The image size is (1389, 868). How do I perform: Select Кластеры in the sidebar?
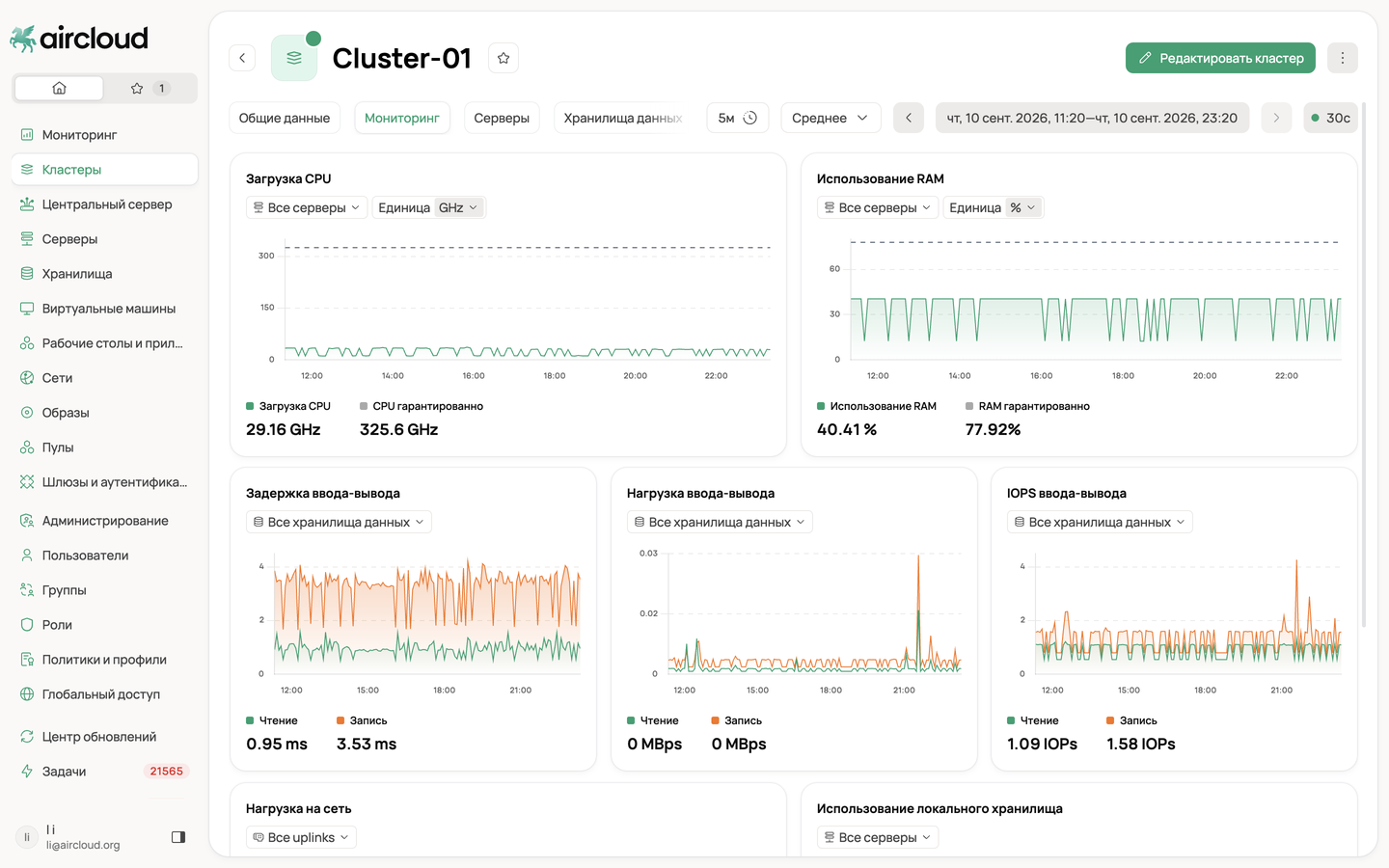coord(104,170)
